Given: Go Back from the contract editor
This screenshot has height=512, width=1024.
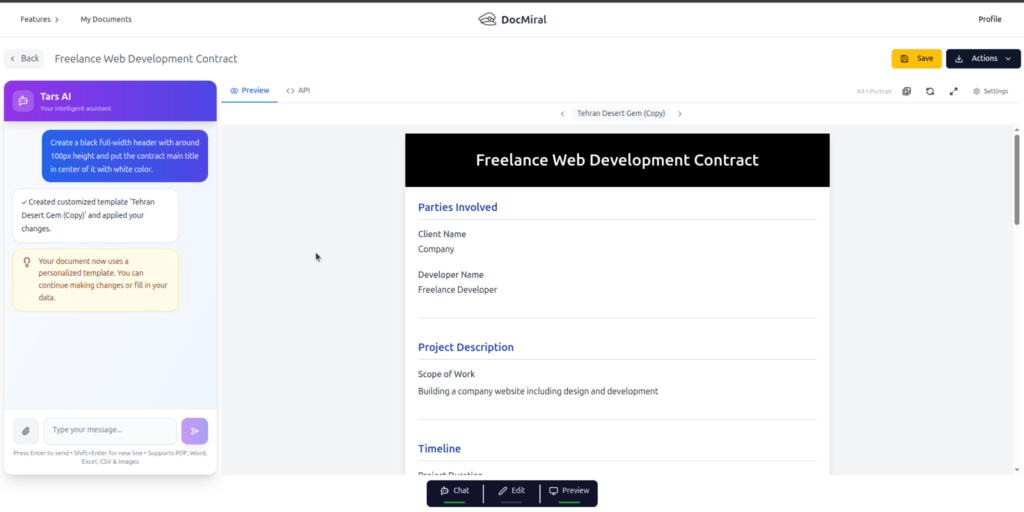Looking at the screenshot, I should [x=25, y=59].
